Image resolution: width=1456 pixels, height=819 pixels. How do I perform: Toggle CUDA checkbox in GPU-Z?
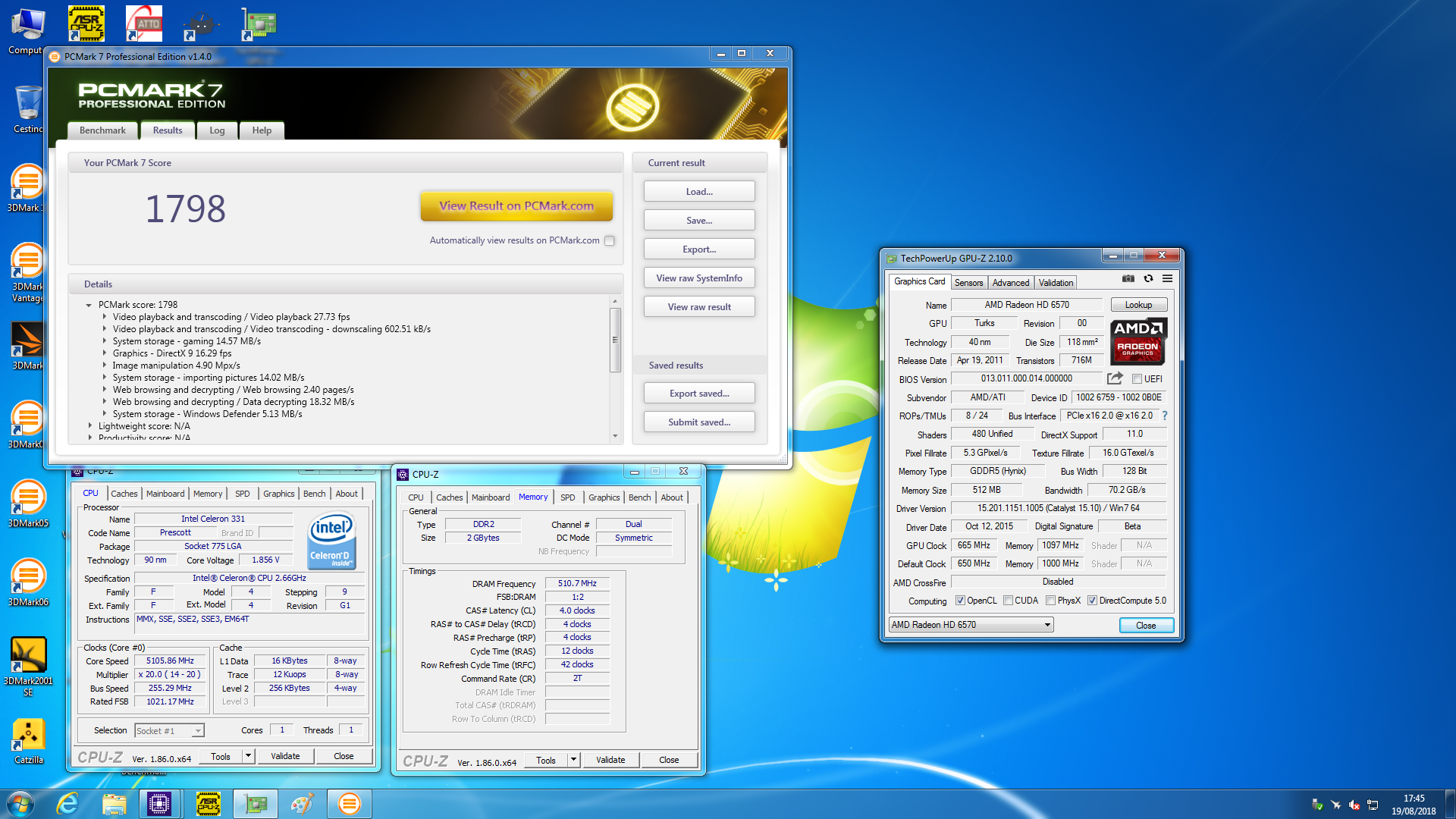click(x=1008, y=601)
